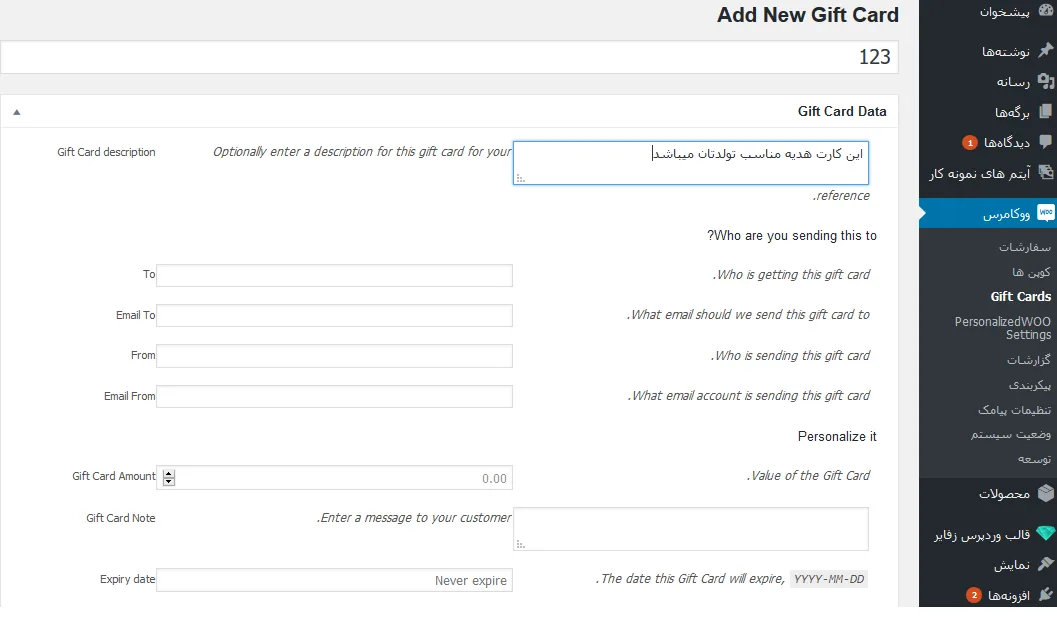Go to توسعه extensions submenu

tap(1034, 459)
